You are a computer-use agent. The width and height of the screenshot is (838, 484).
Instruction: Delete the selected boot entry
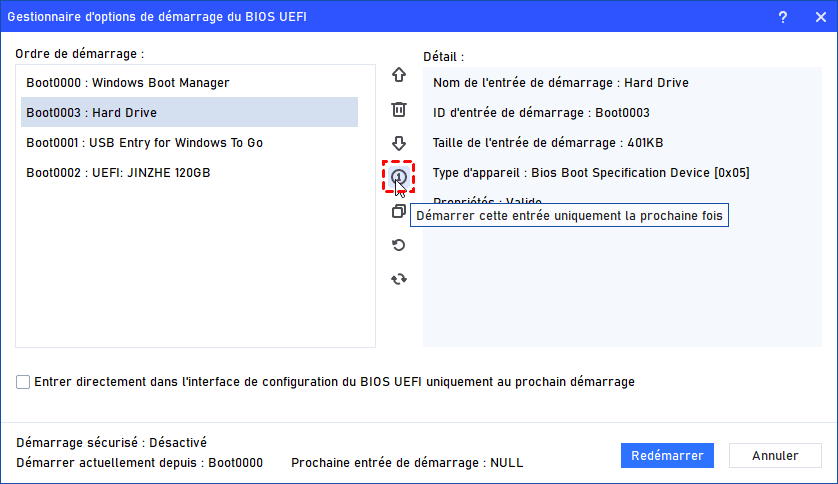pos(399,109)
